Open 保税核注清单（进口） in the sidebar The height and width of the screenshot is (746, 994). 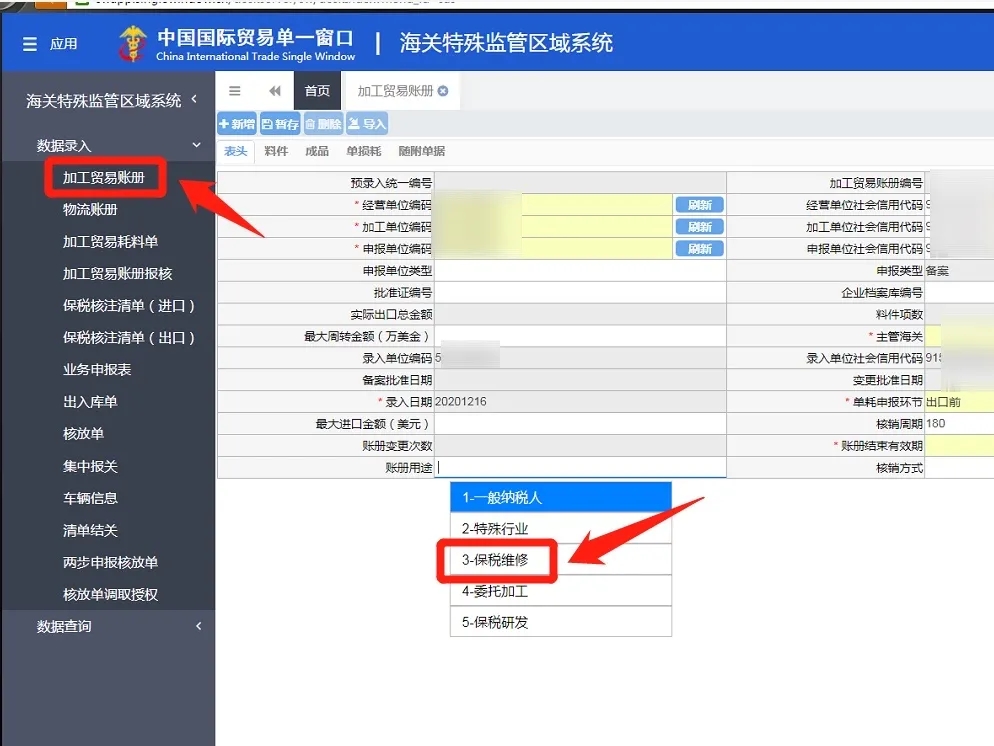[129, 306]
